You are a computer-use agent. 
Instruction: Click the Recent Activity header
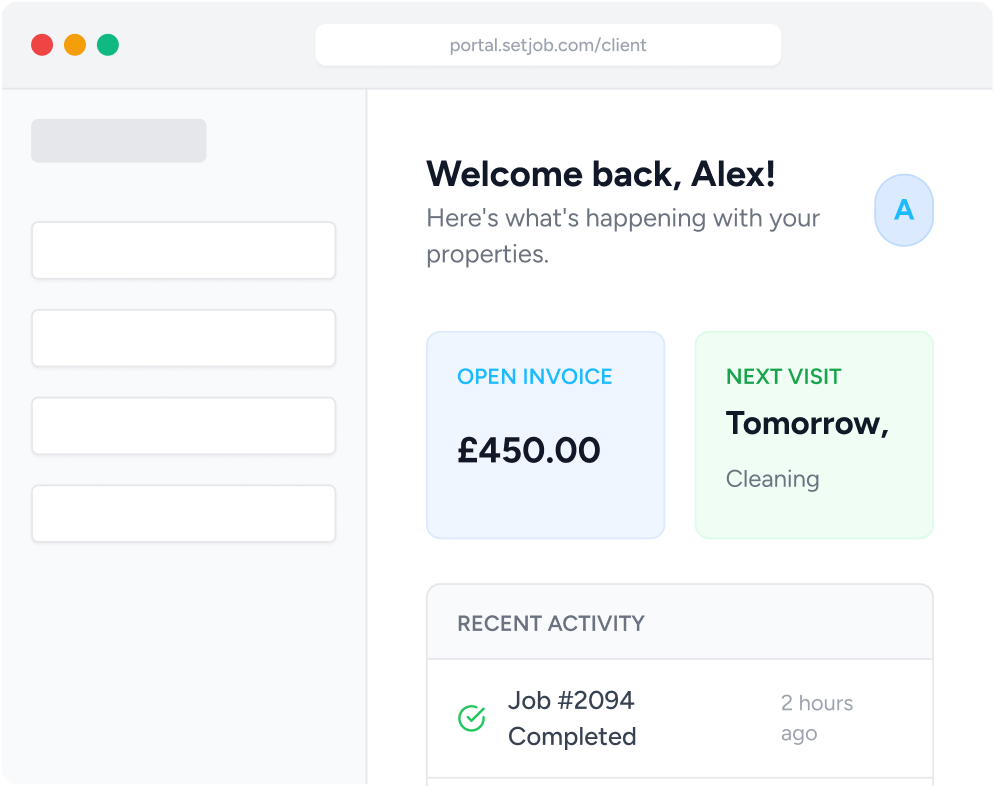click(551, 623)
